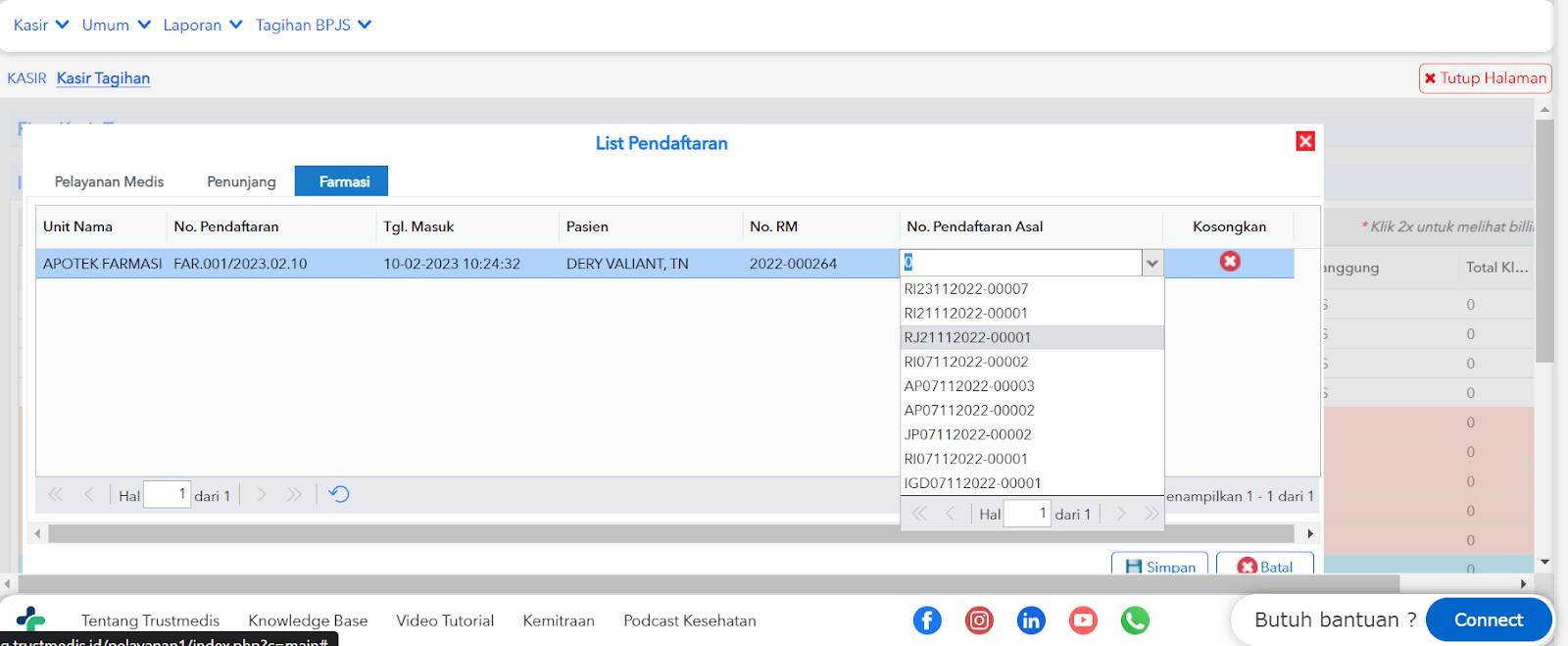Switch to the Pelayanan Medis tab
The width and height of the screenshot is (1568, 646).
109,181
